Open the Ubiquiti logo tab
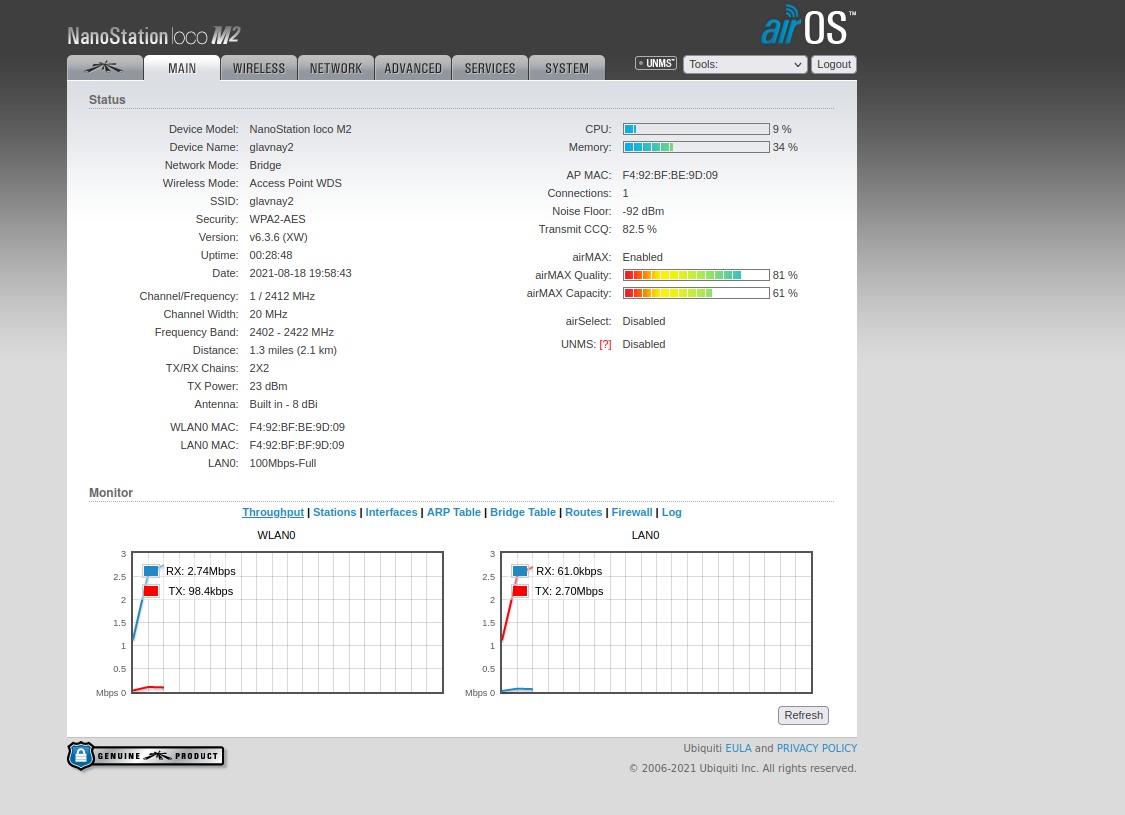Image resolution: width=1125 pixels, height=815 pixels. click(x=105, y=68)
